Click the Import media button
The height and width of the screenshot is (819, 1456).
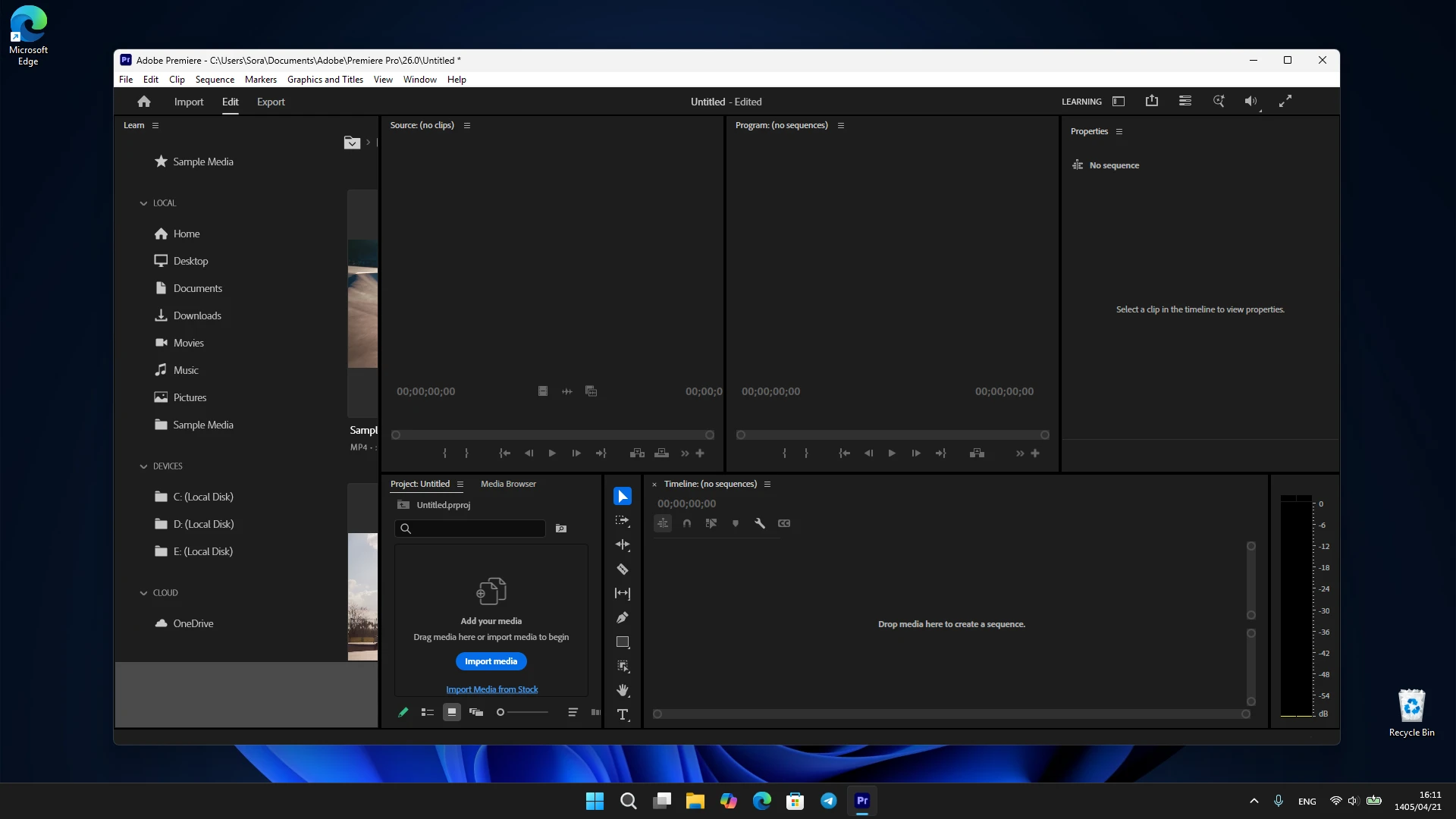click(x=491, y=661)
